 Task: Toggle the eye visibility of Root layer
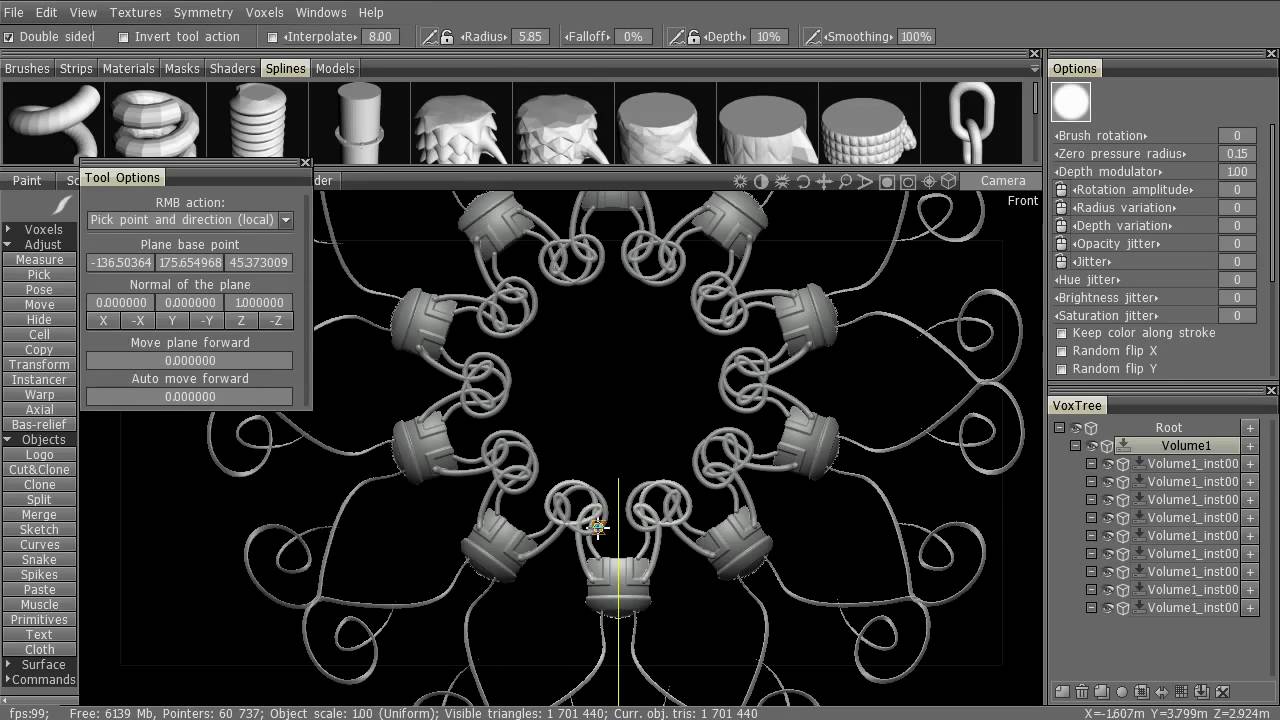click(x=1077, y=428)
